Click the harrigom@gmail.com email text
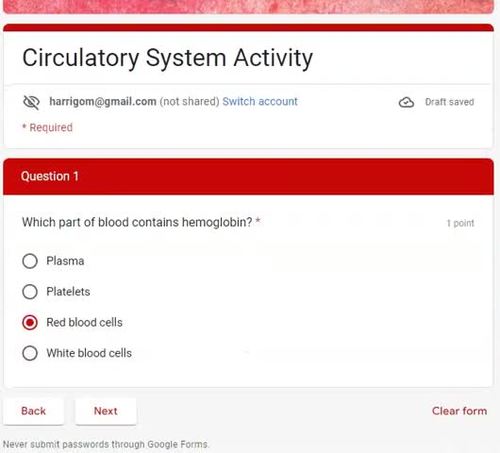The image size is (500, 453). pyautogui.click(x=103, y=101)
